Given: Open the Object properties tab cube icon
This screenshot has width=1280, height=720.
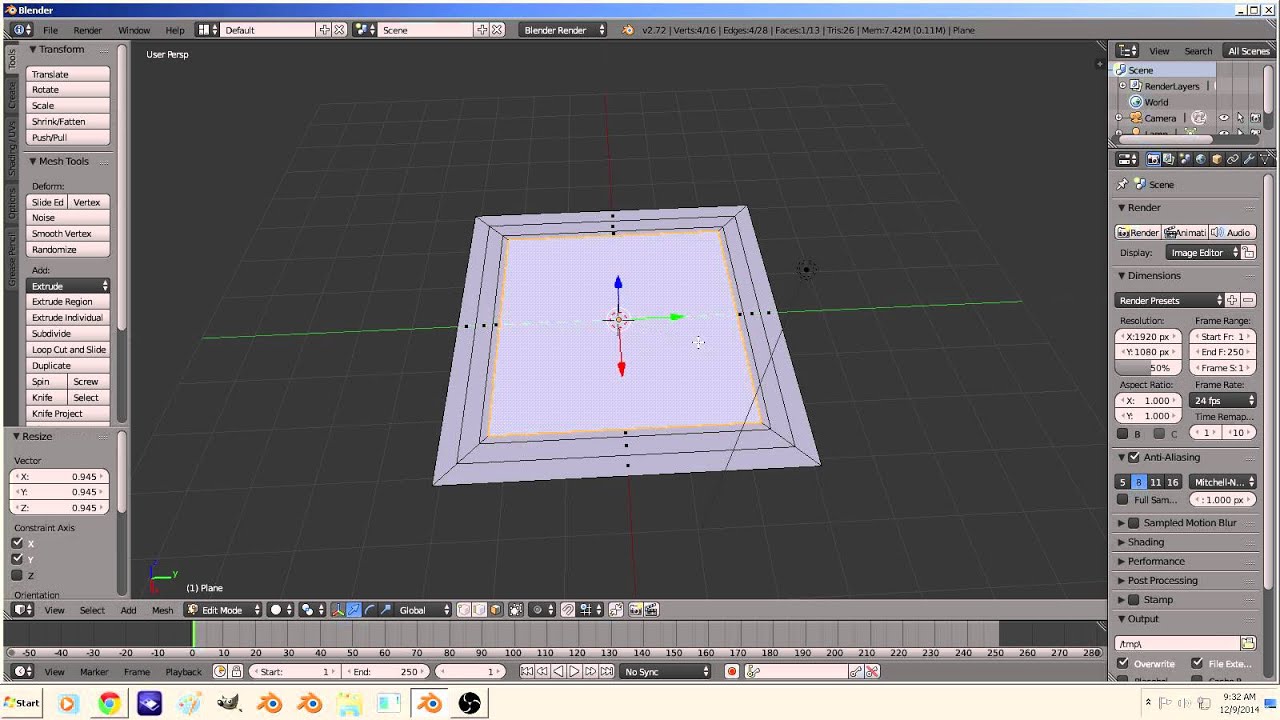Looking at the screenshot, I should point(1217,159).
